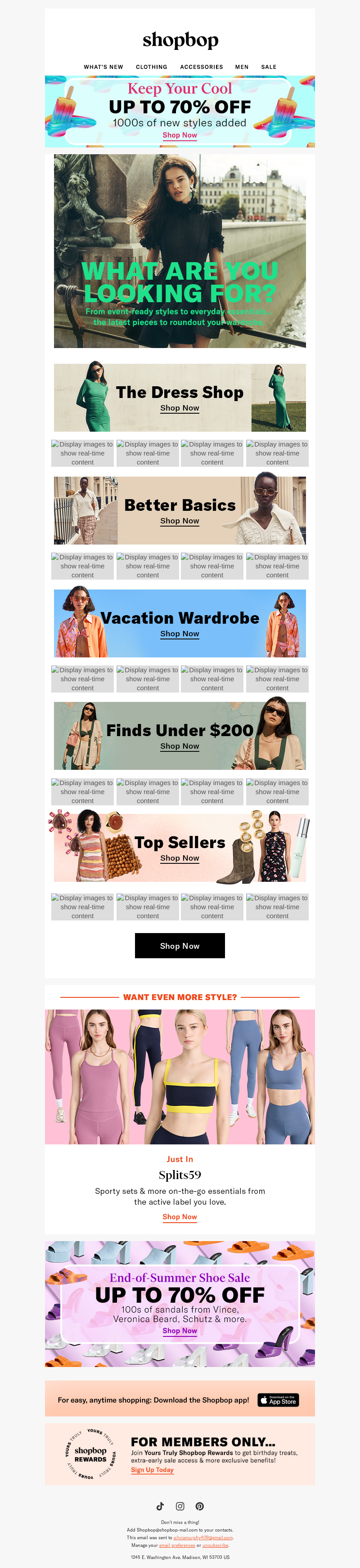Screen dimensions: 360x1568
Task: Select the MEN navigation item
Action: 242,67
